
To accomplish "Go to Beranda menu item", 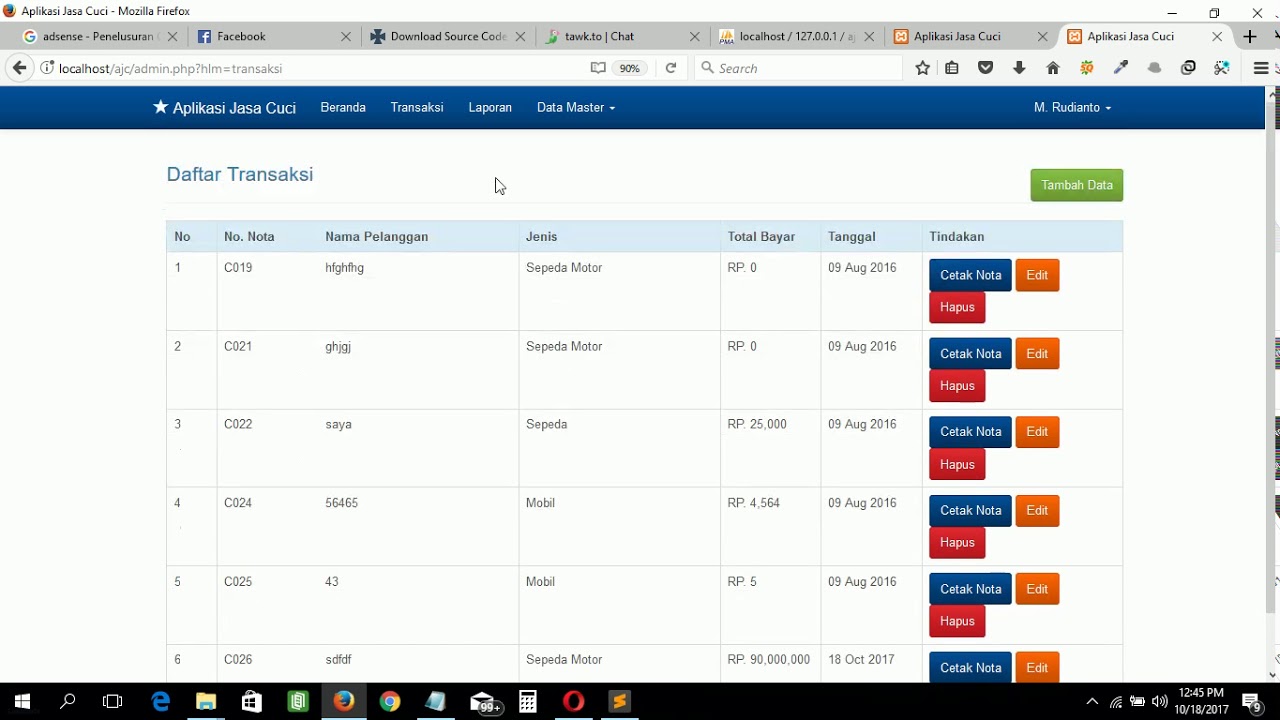I will click(343, 107).
